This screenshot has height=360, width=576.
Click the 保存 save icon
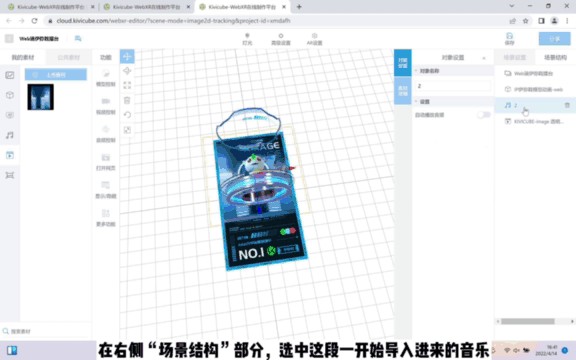tap(510, 39)
